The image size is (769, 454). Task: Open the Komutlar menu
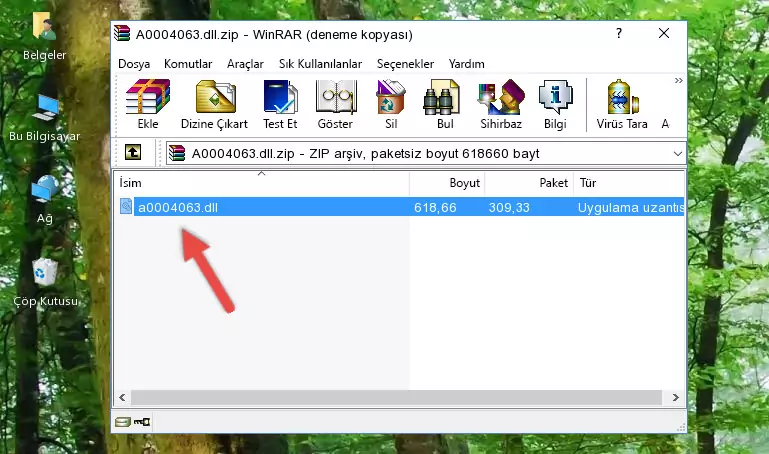click(188, 64)
